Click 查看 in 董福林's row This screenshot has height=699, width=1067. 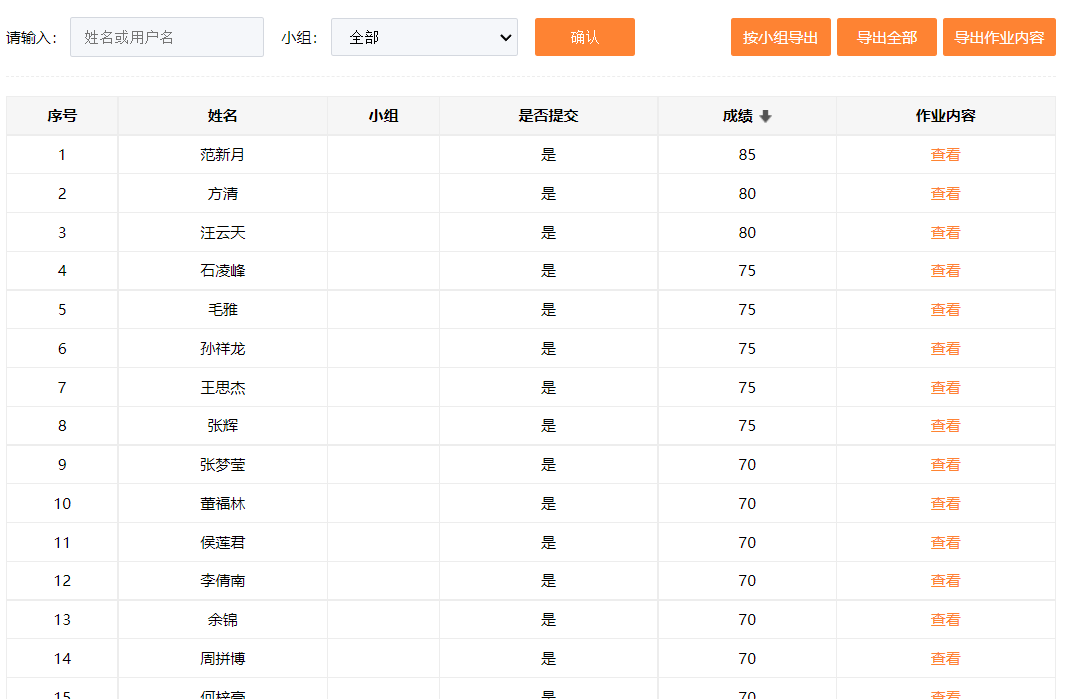(945, 504)
